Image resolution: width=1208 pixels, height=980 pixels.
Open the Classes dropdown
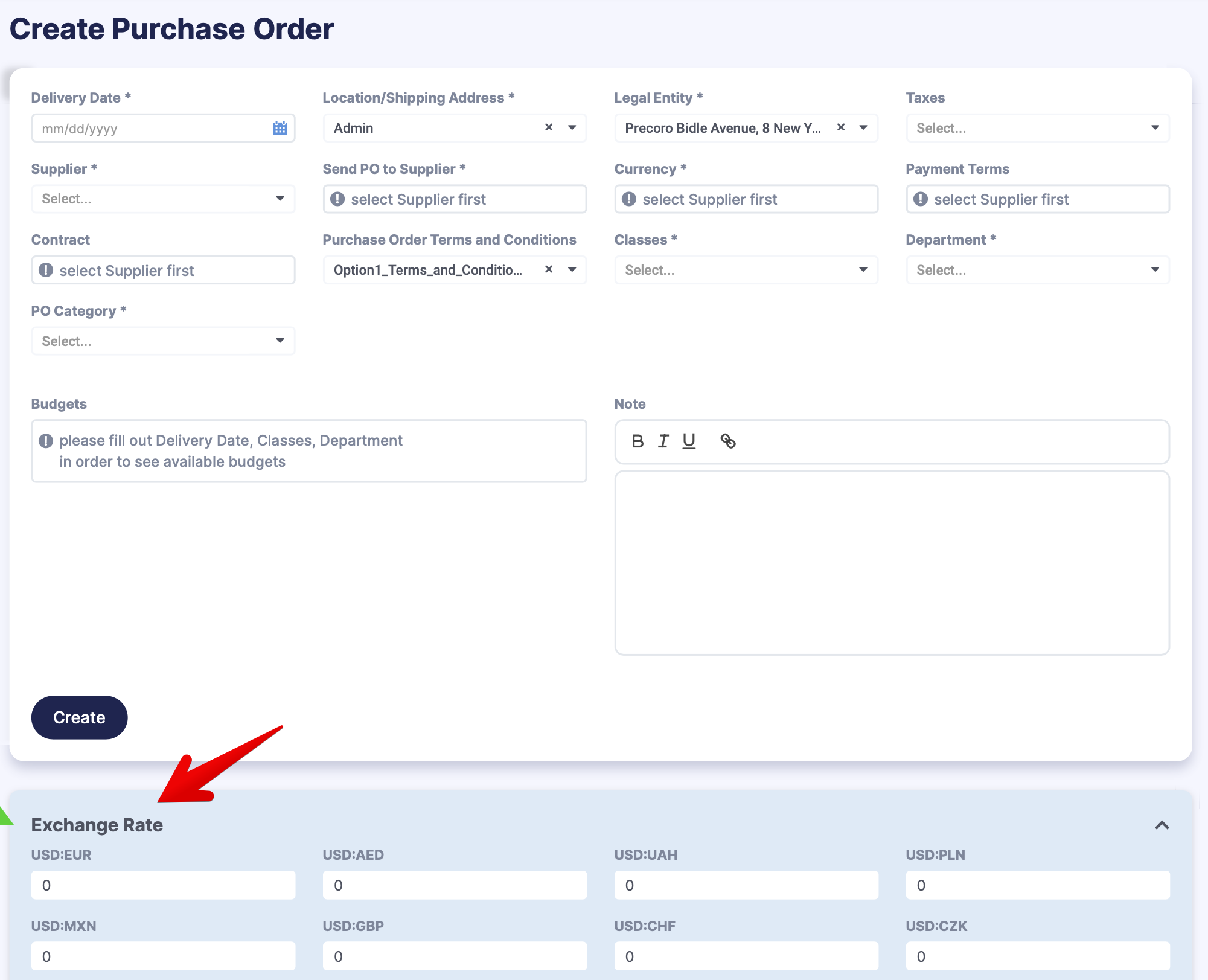coord(863,270)
